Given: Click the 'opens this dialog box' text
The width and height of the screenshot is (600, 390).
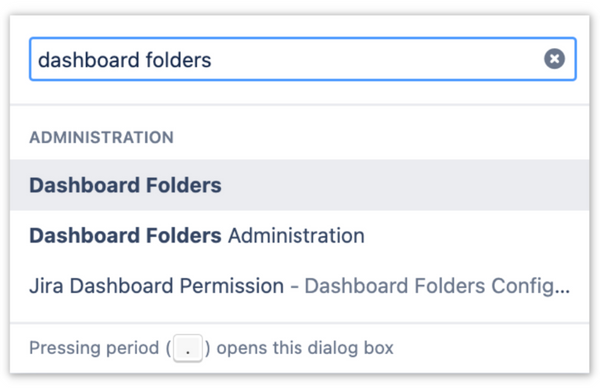Looking at the screenshot, I should (305, 348).
